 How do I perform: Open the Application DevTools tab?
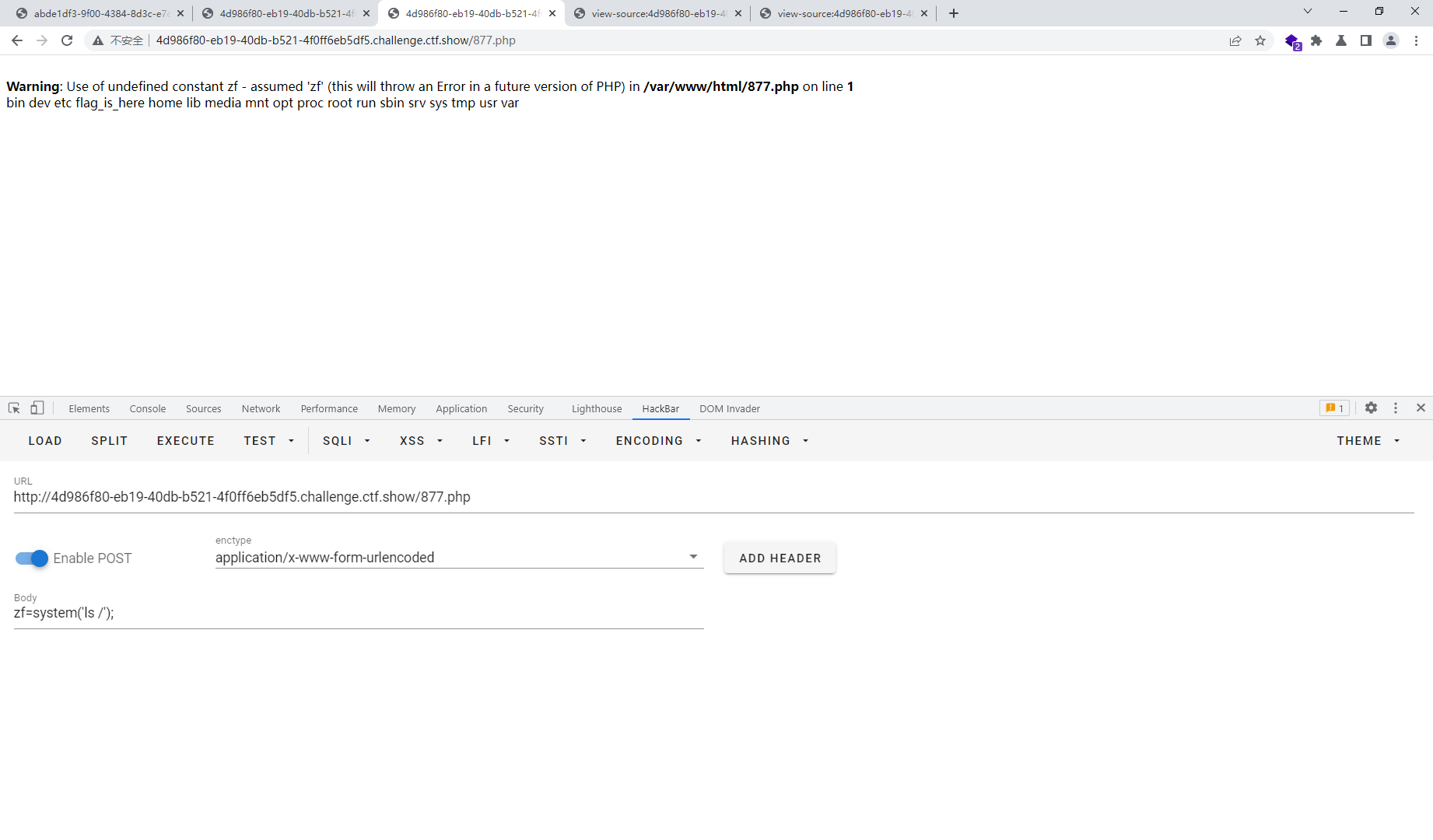click(461, 409)
